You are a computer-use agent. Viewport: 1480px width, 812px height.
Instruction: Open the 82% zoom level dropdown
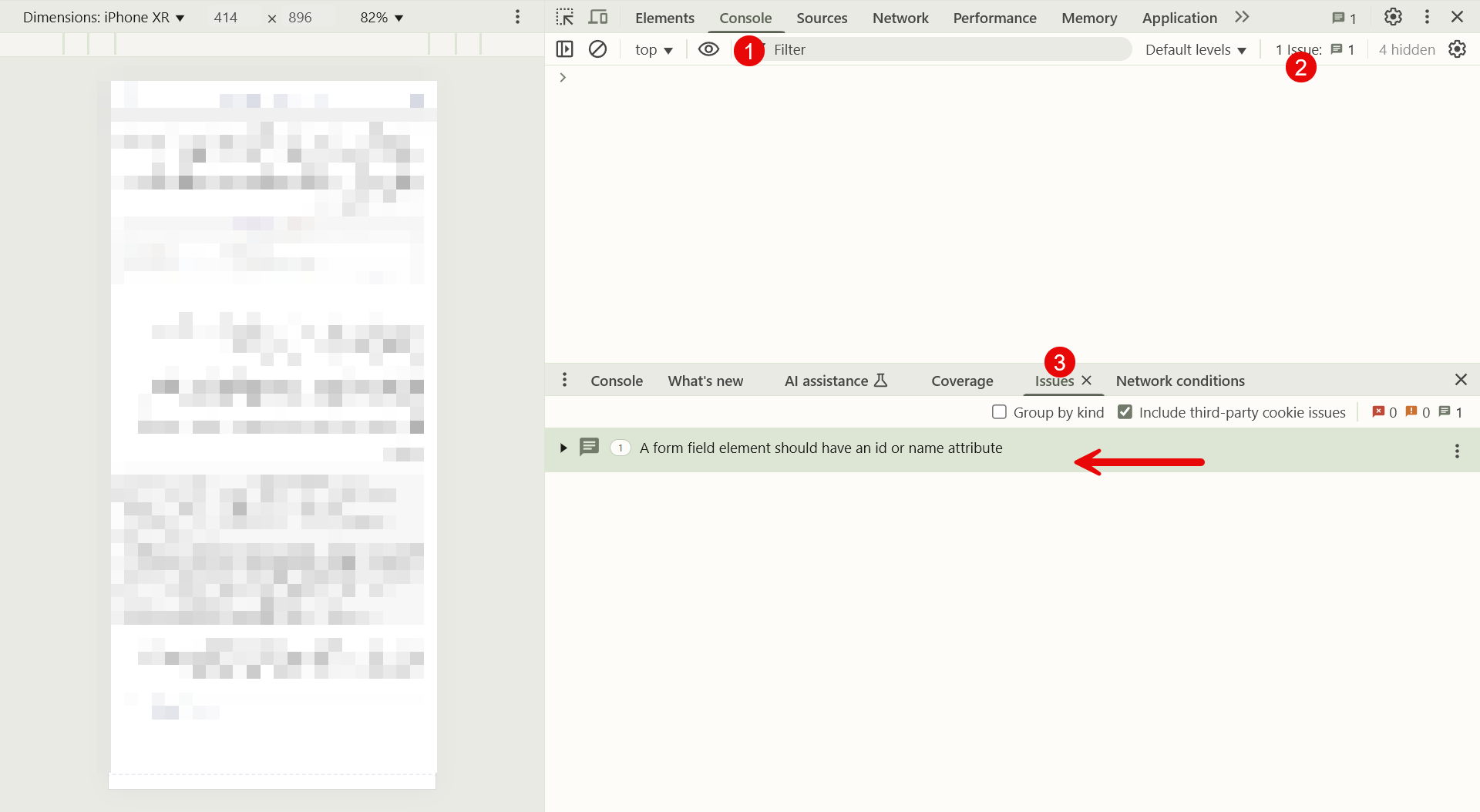(x=382, y=17)
